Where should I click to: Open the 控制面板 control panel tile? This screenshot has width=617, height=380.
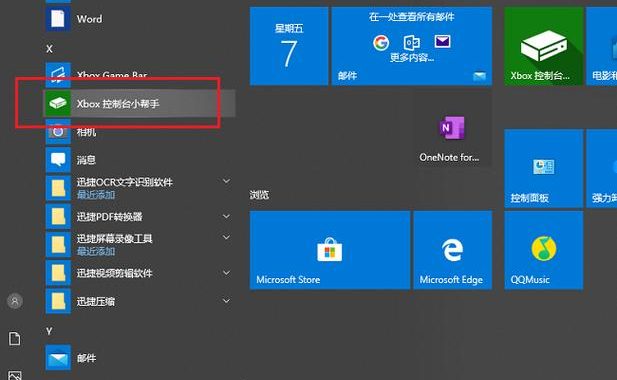pos(543,168)
